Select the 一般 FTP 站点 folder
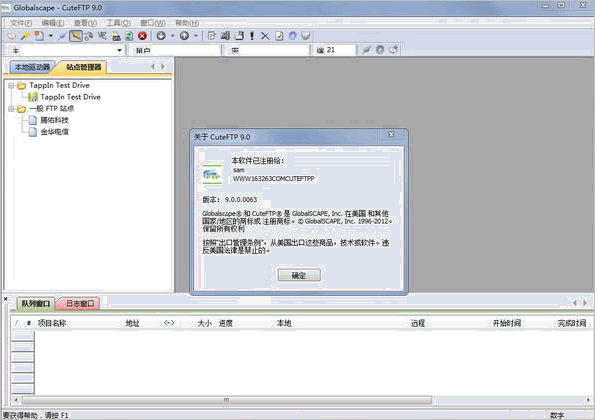This screenshot has width=595, height=420. click(x=52, y=109)
